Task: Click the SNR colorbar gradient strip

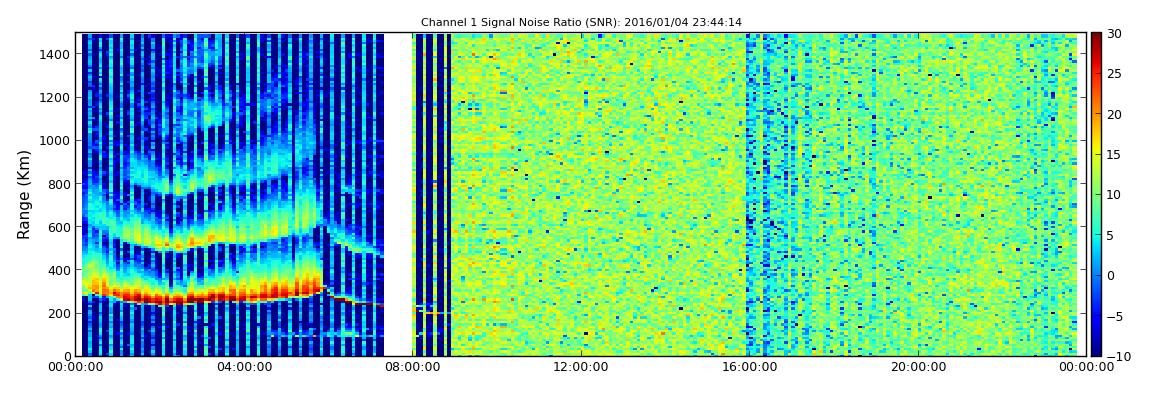Action: click(x=1096, y=194)
